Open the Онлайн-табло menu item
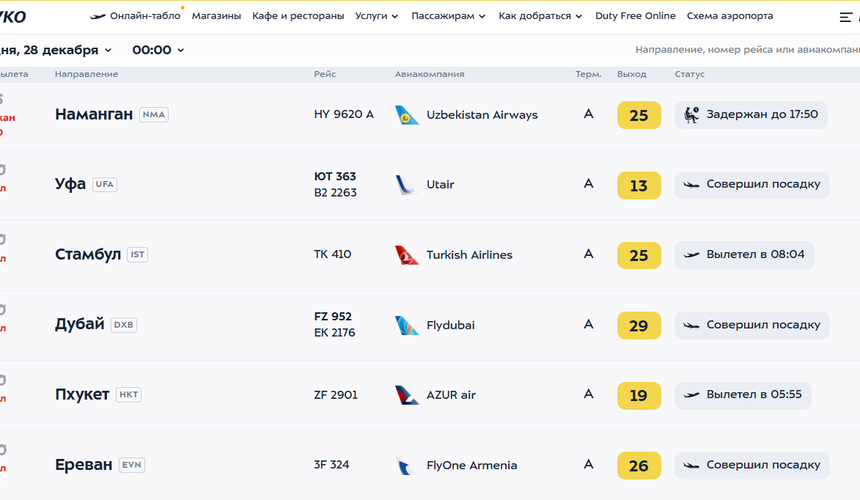Viewport: 860px width, 500px height. pos(135,16)
